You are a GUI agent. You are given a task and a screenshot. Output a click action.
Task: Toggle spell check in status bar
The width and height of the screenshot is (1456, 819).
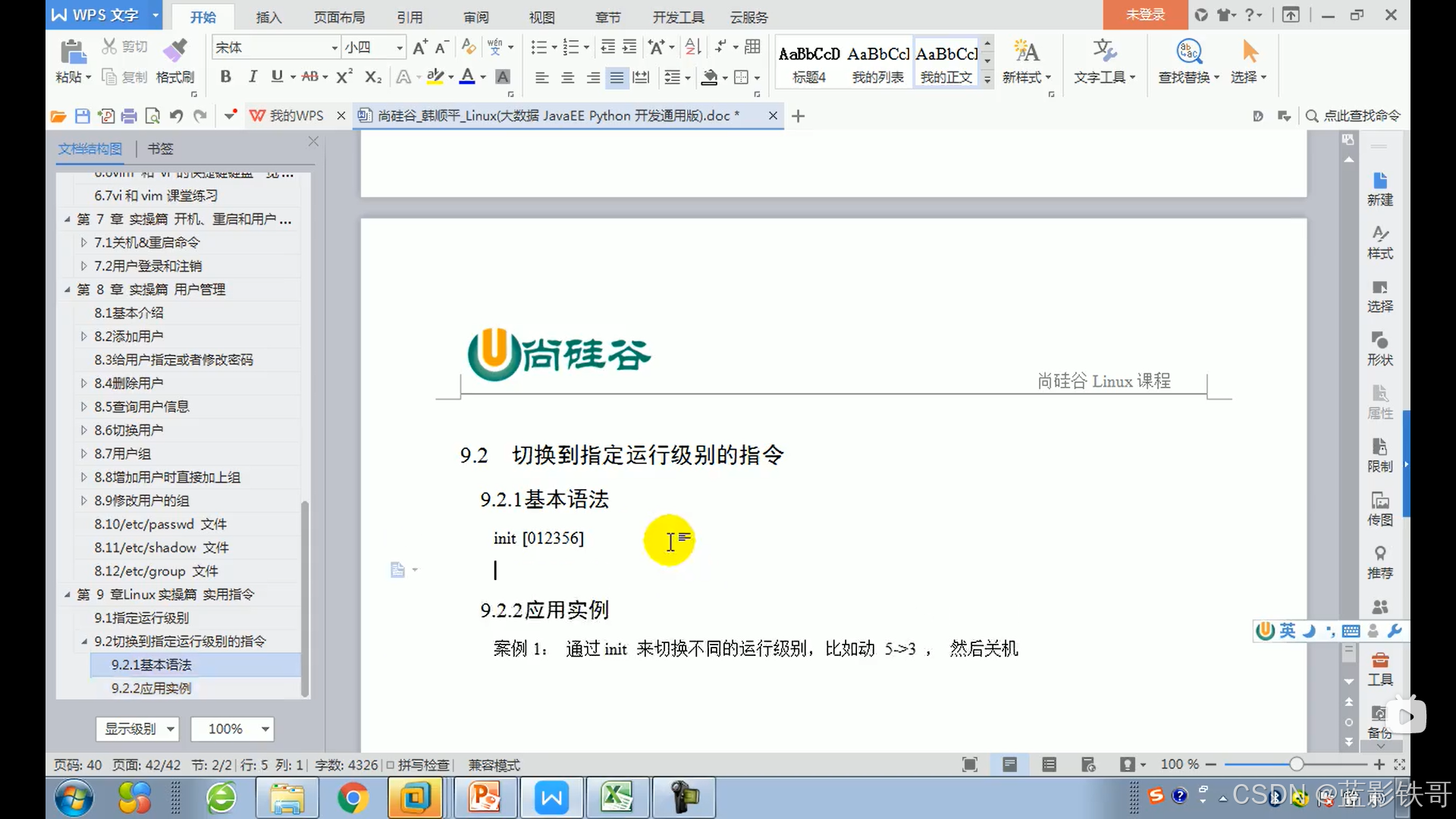click(418, 765)
